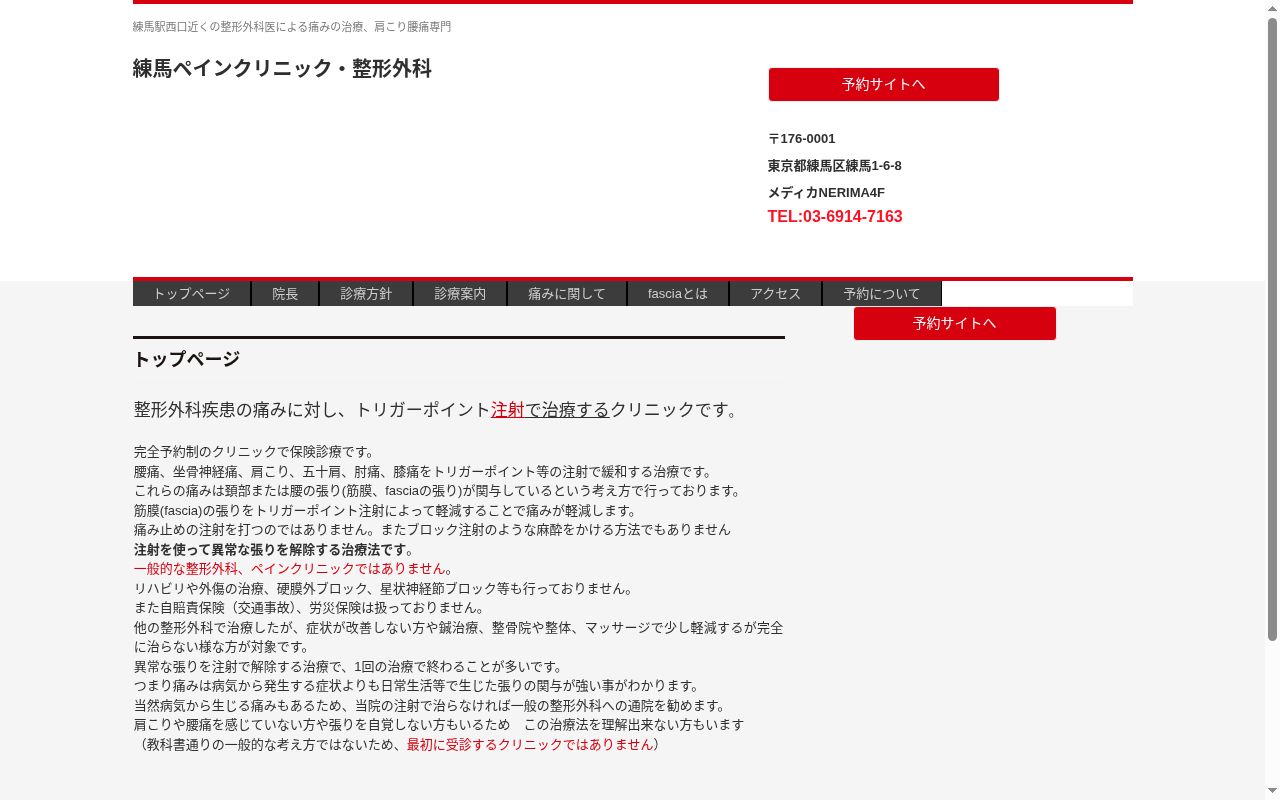Click bold line 注射を使って異常な張りを解除する治療法です

point(270,549)
